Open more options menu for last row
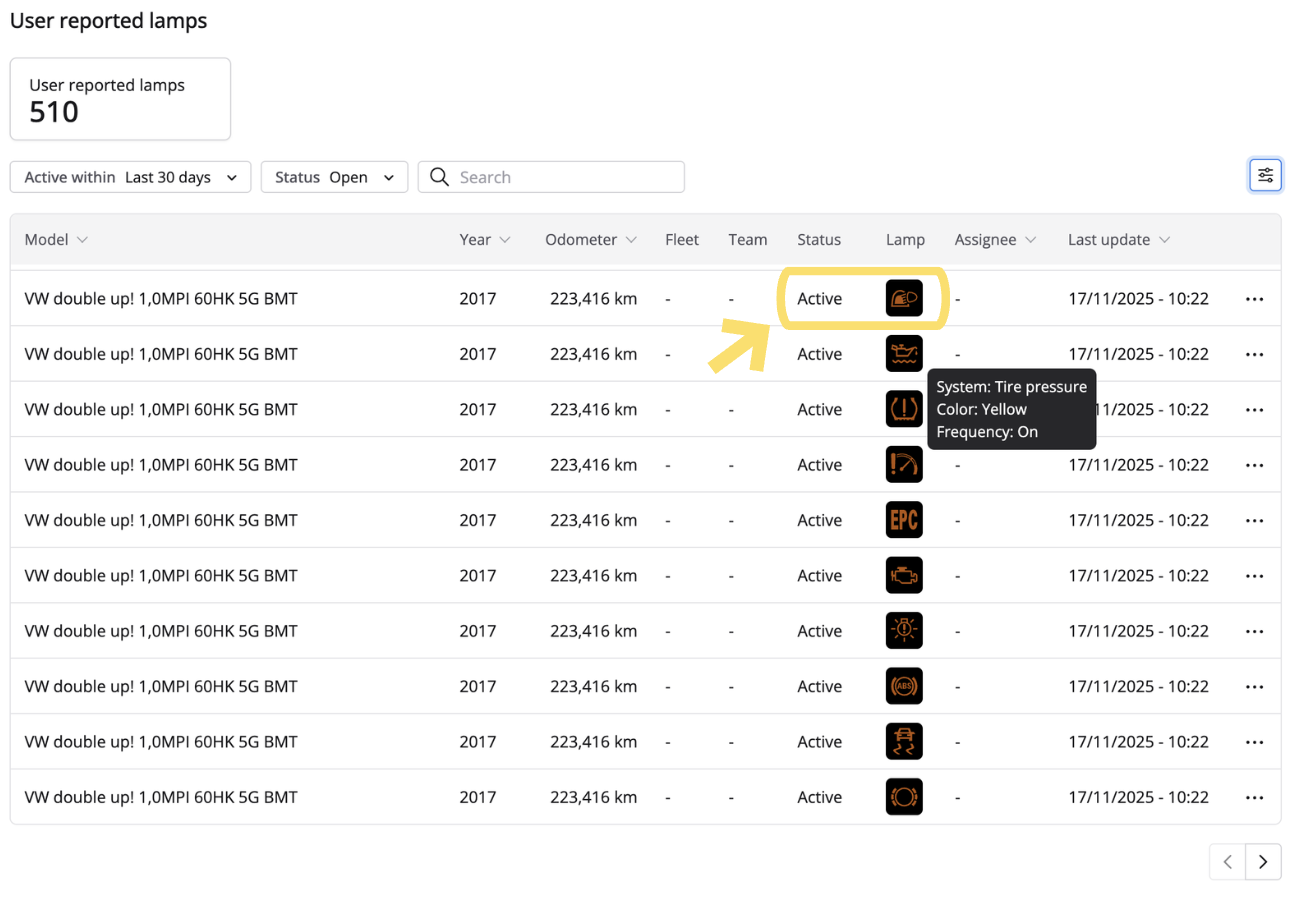Screen dimensions: 1292x898 click(1254, 798)
